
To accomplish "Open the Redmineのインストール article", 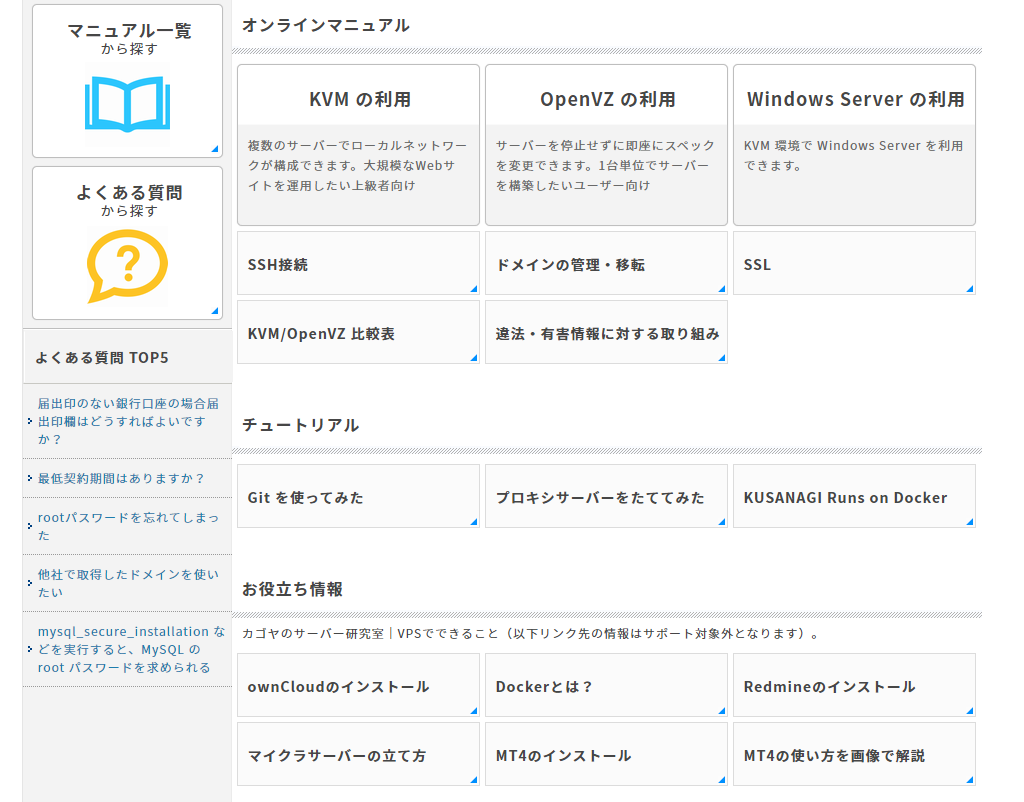I will (x=854, y=687).
